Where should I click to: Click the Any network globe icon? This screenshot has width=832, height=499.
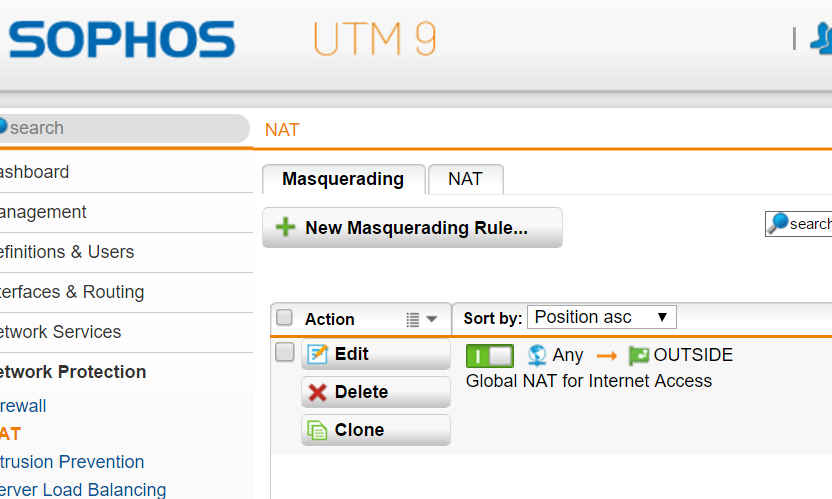pos(537,355)
